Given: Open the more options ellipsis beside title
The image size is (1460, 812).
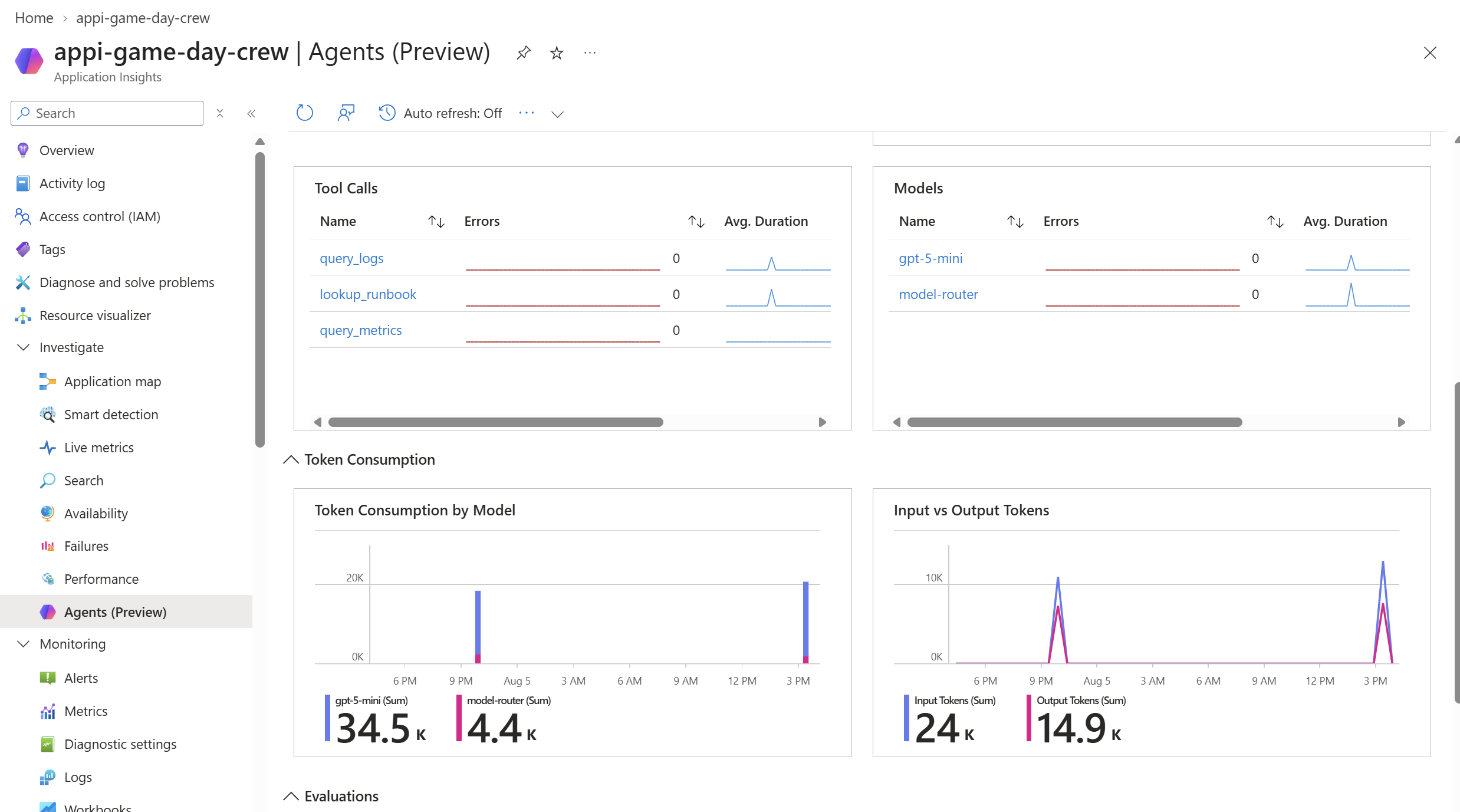Looking at the screenshot, I should 590,53.
